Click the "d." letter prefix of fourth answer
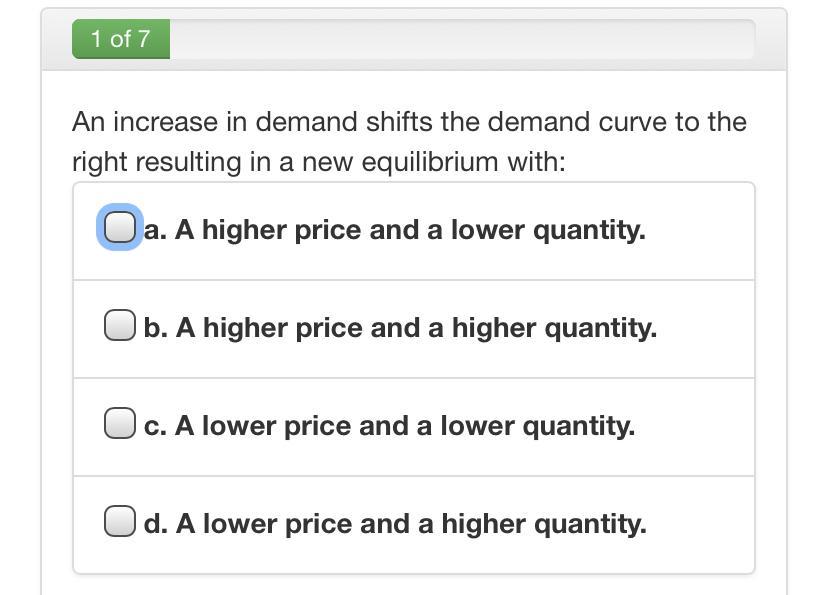Viewport: 828px width, 595px height. (156, 524)
